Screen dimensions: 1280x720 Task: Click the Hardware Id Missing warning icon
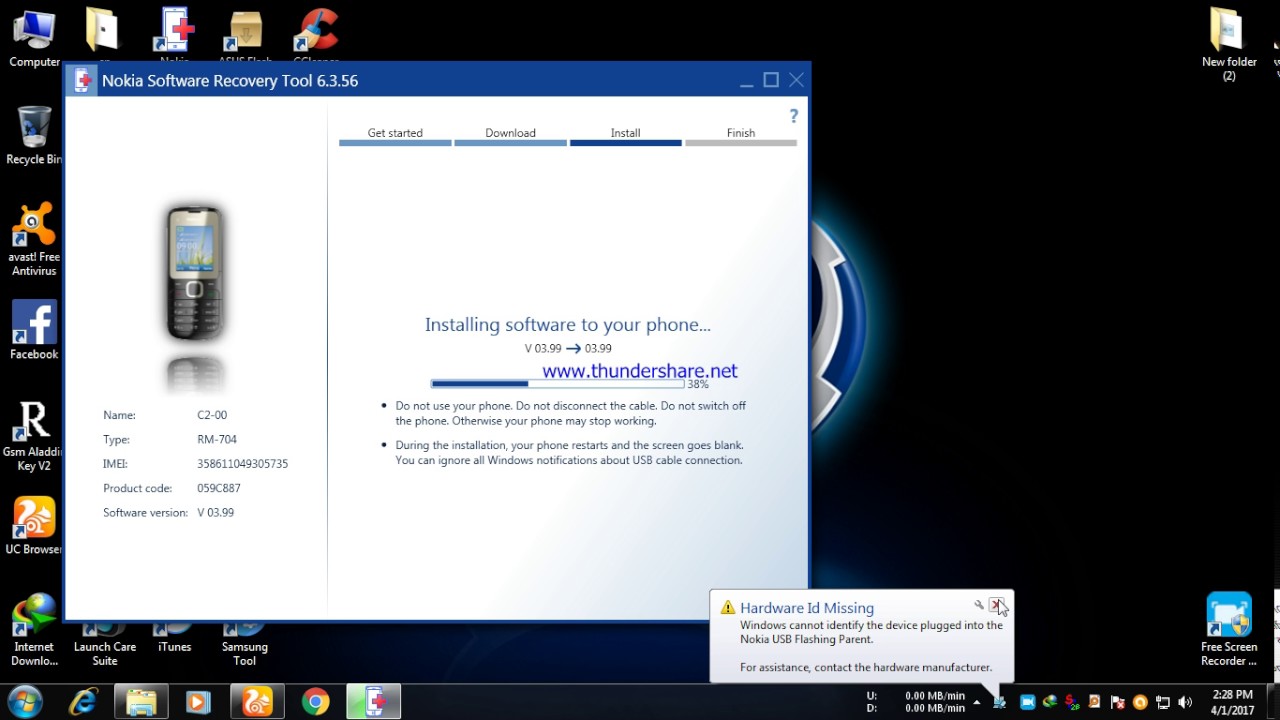click(728, 607)
